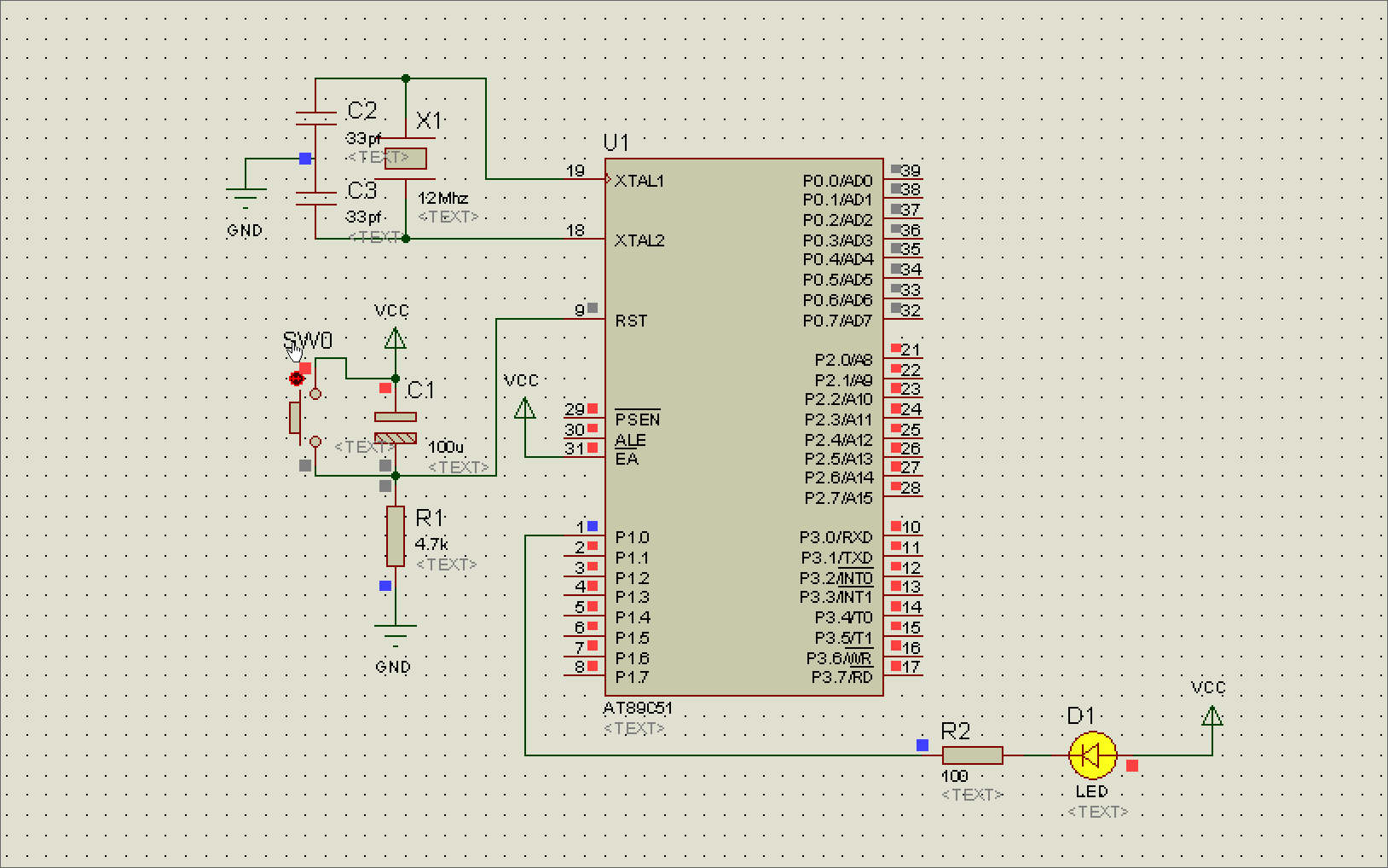This screenshot has height=868, width=1388.
Task: Select the VCC terminal connected to the LED
Action: pyautogui.click(x=1212, y=715)
